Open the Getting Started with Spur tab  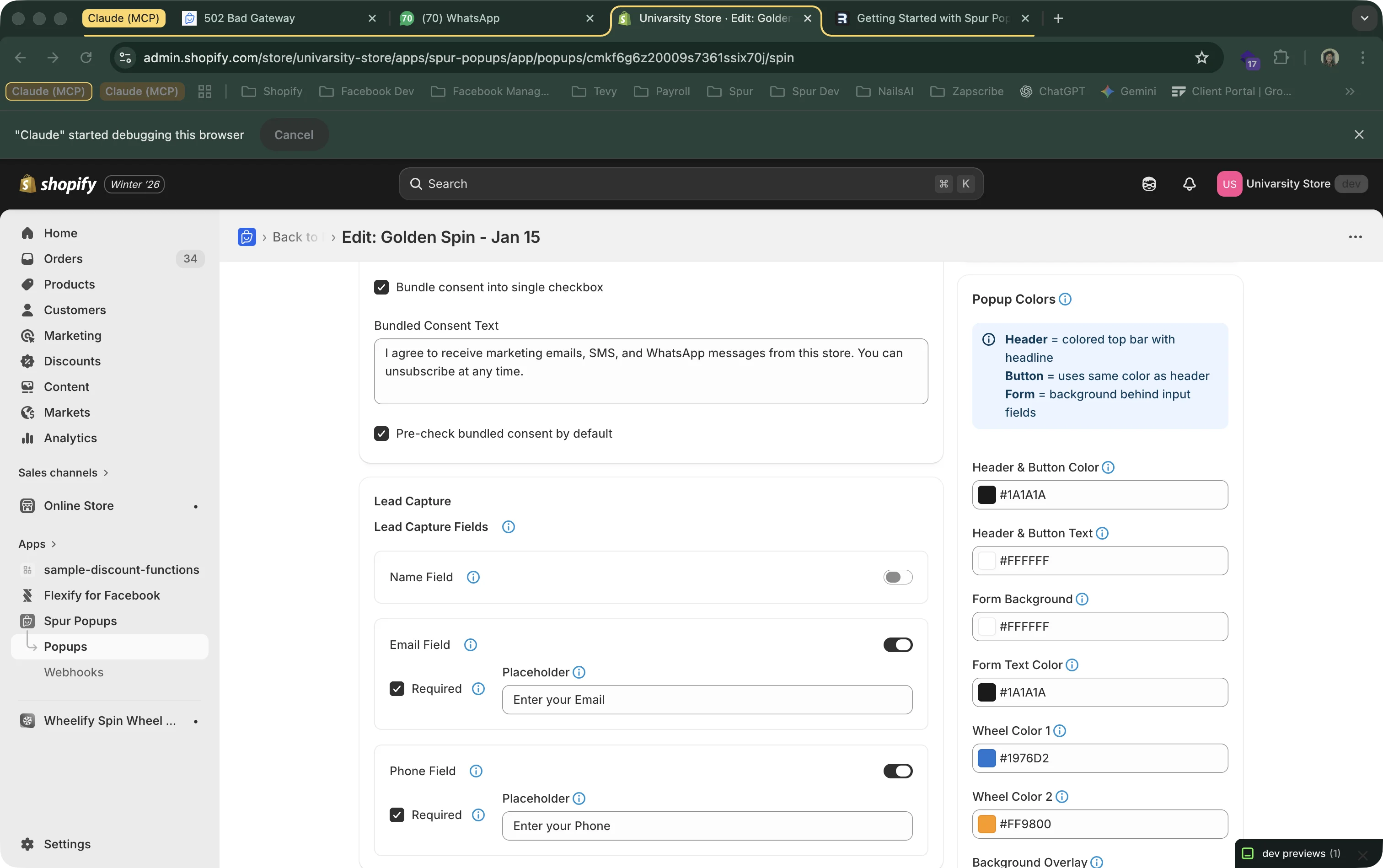tap(930, 18)
